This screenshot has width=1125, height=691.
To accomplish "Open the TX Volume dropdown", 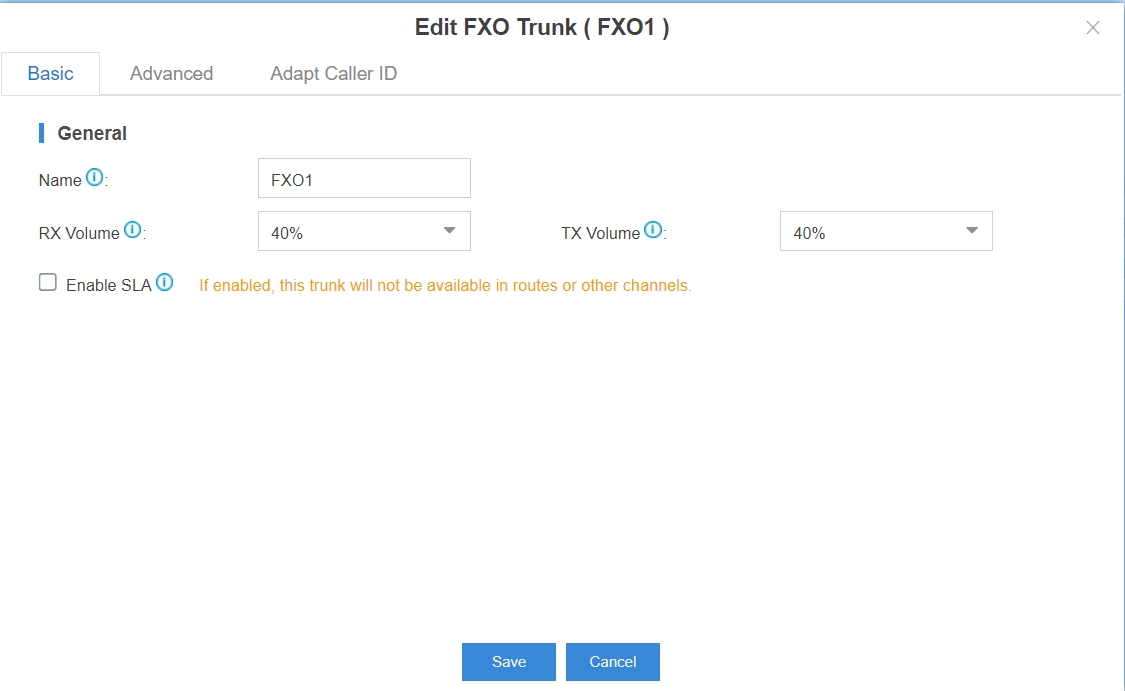I will click(886, 231).
